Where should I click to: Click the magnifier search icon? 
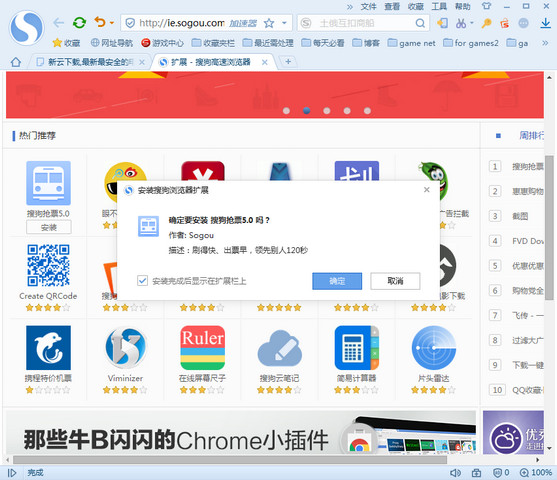420,23
